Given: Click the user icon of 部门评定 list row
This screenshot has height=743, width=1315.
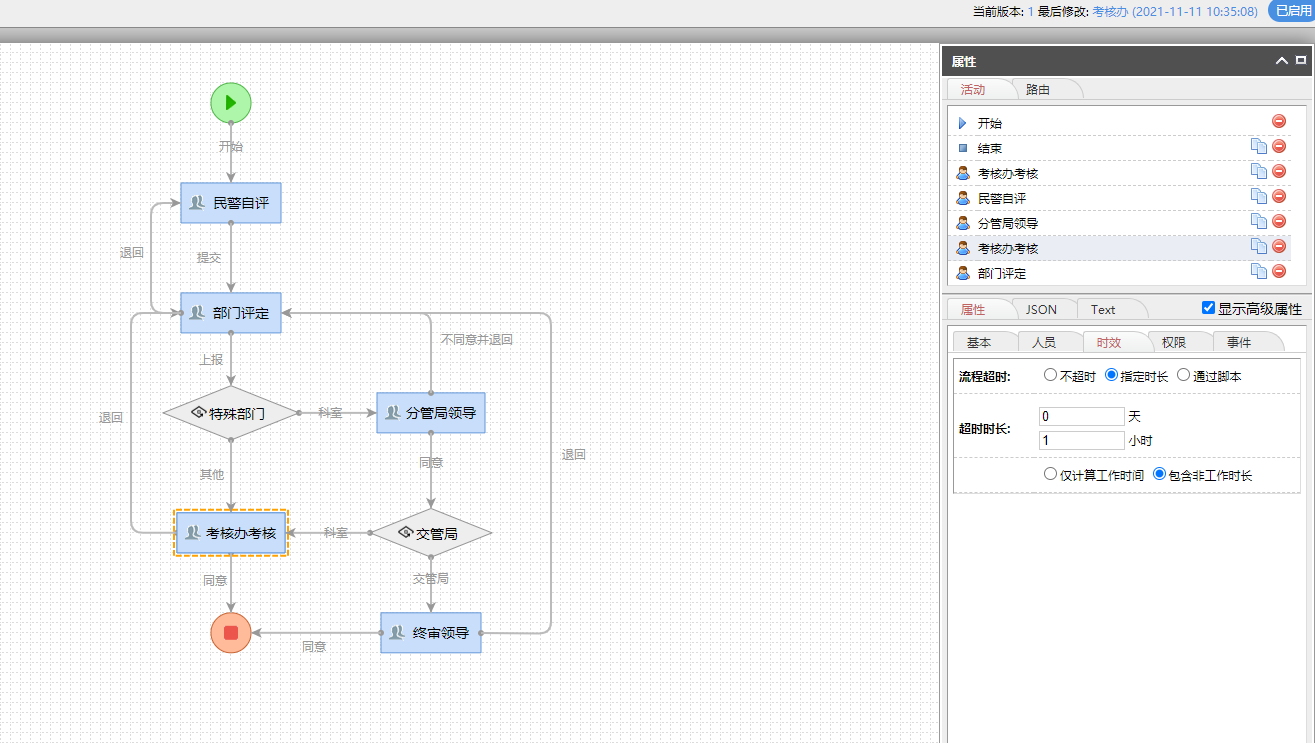Looking at the screenshot, I should [x=963, y=273].
